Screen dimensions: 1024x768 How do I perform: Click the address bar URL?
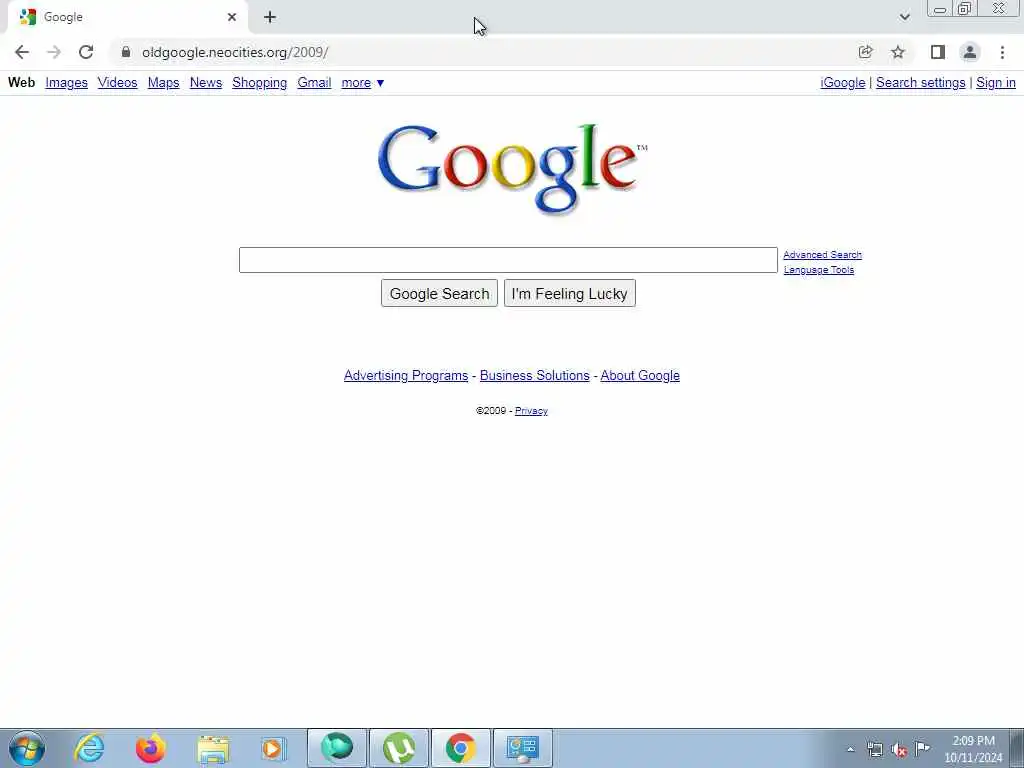[235, 52]
